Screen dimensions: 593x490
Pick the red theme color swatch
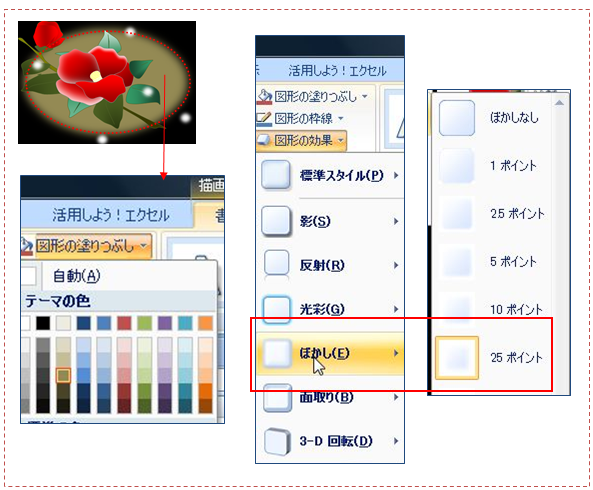click(x=124, y=323)
